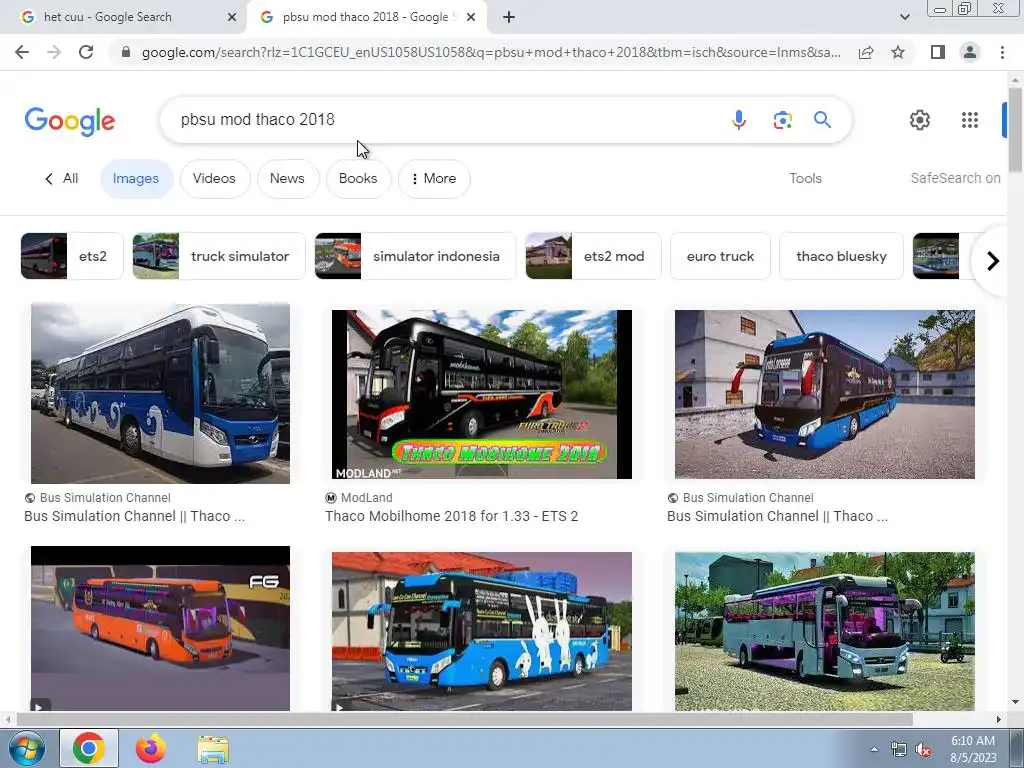Select the 'thaco bluesky' chip
The height and width of the screenshot is (768, 1024).
(841, 256)
